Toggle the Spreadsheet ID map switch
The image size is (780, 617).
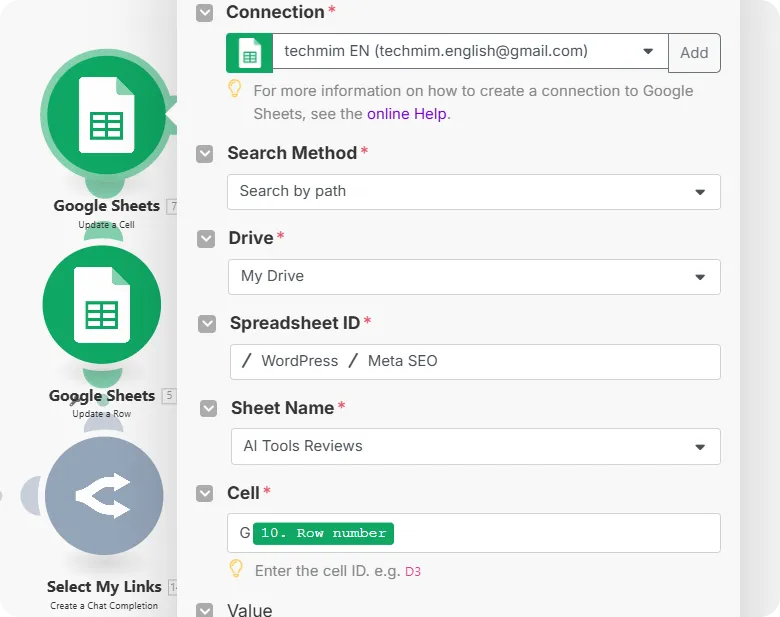click(207, 323)
